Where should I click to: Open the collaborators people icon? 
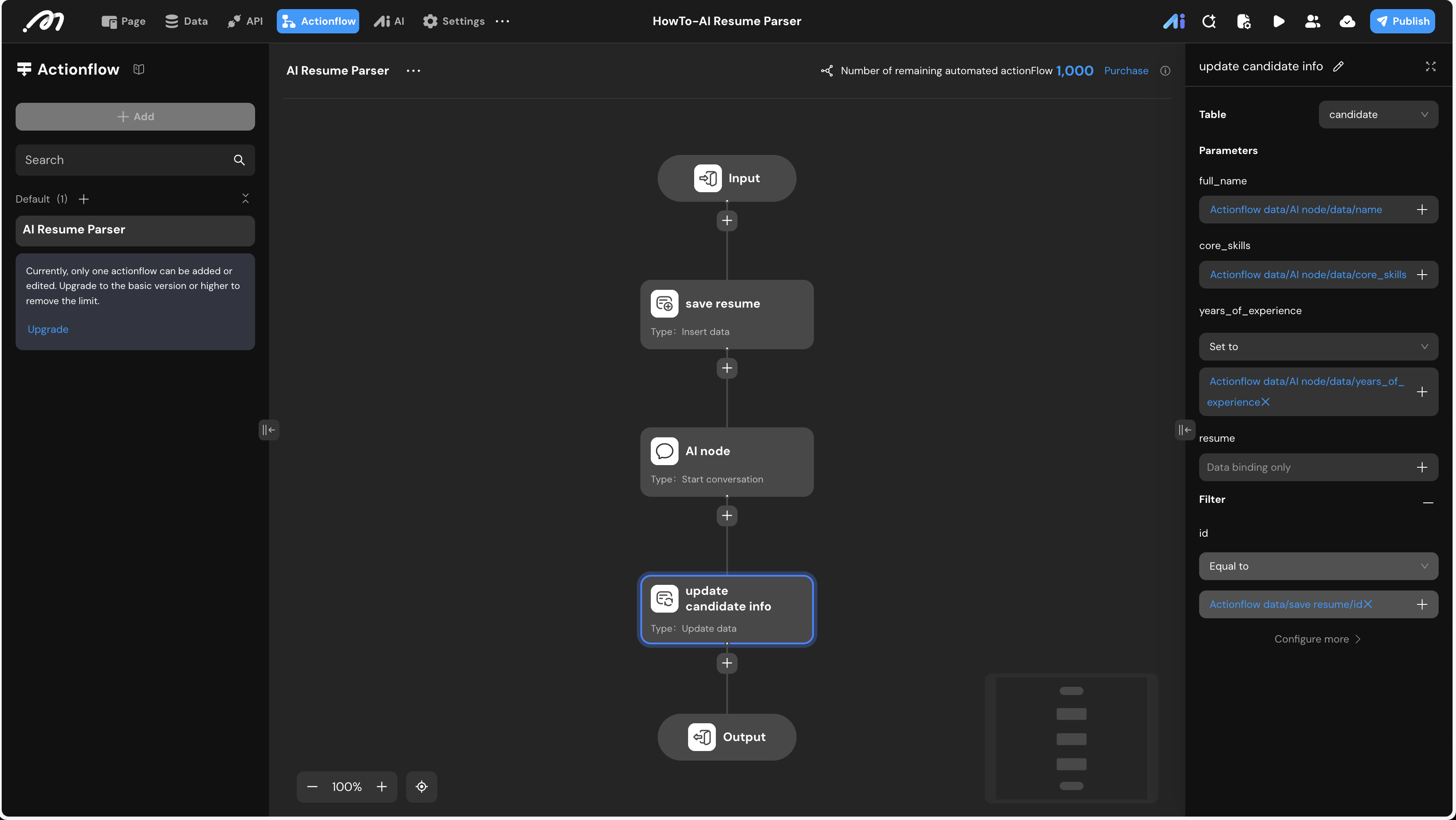(x=1312, y=21)
